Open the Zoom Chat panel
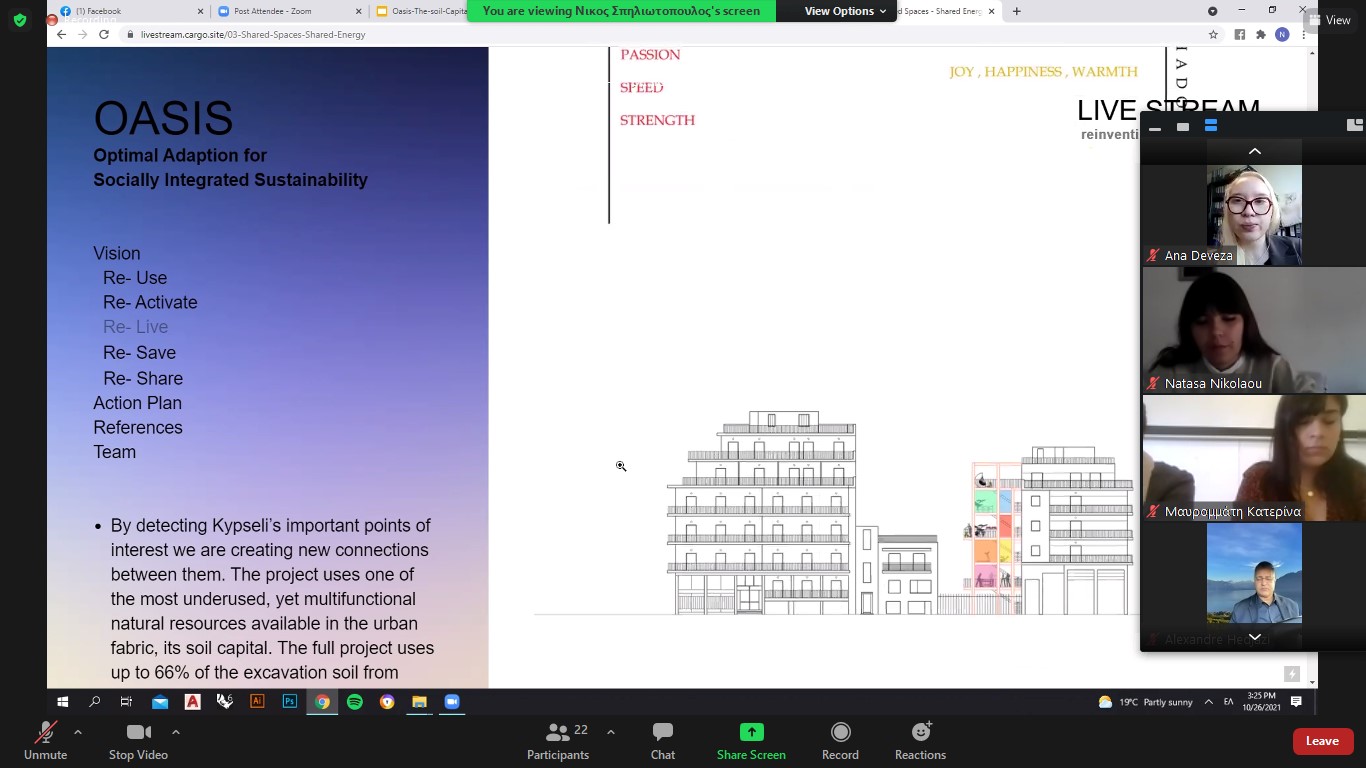The height and width of the screenshot is (768, 1366). pos(663,741)
